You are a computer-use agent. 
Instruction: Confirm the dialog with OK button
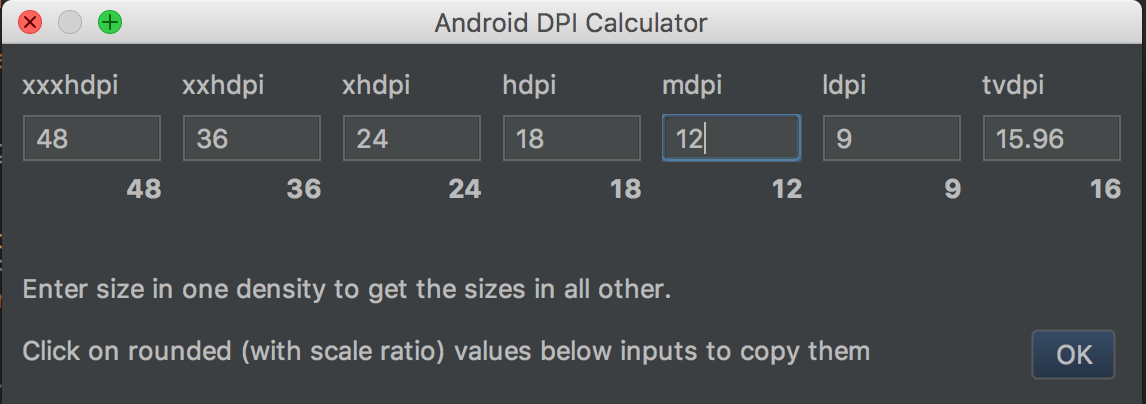click(1074, 354)
